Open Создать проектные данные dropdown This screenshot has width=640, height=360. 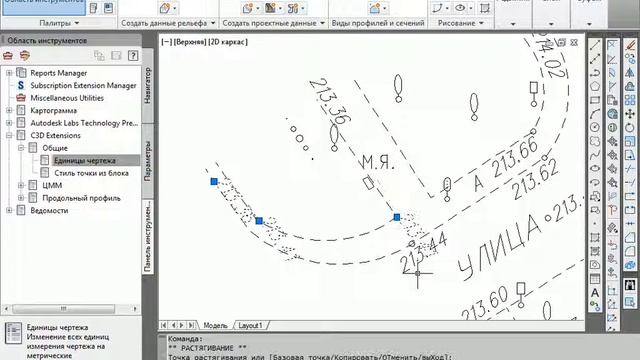pyautogui.click(x=273, y=23)
